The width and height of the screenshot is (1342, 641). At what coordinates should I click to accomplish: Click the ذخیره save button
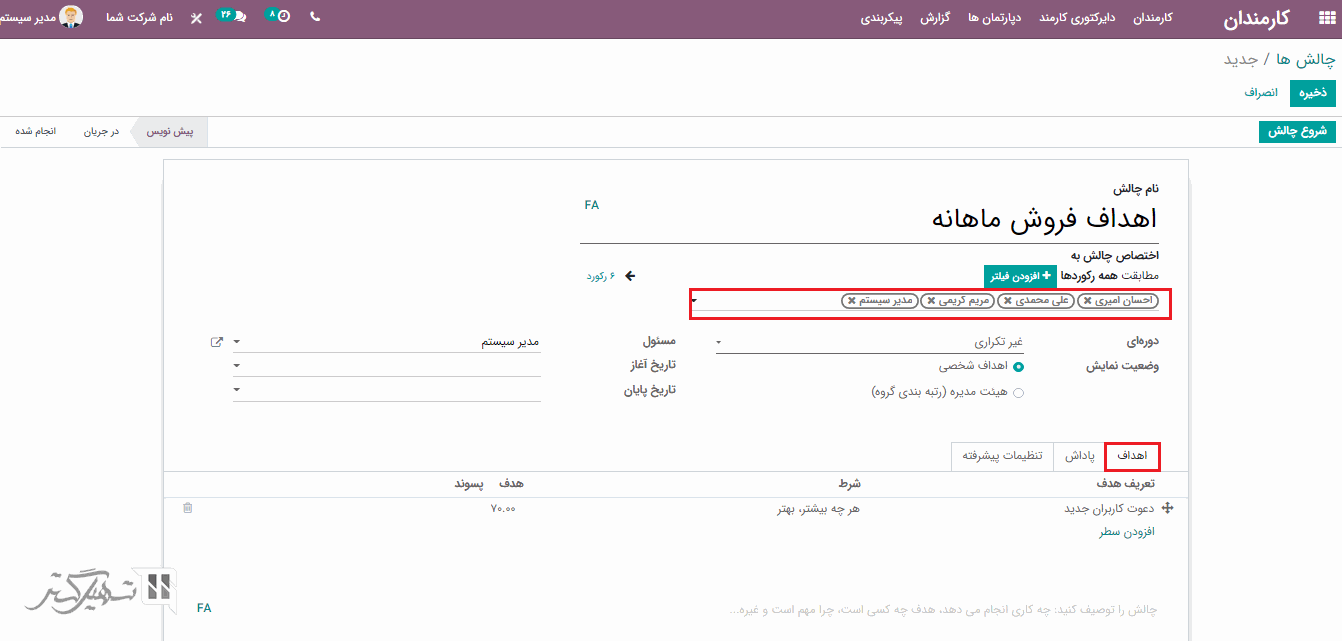tap(1312, 92)
